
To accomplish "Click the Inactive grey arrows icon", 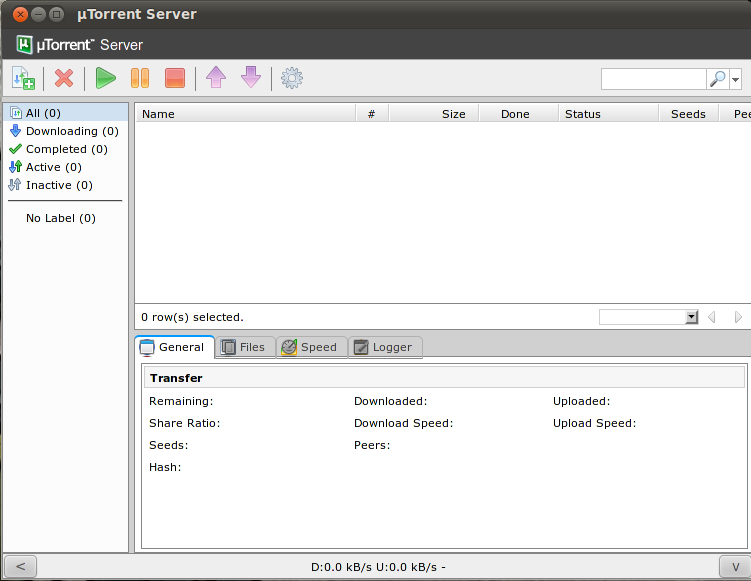I will [15, 184].
